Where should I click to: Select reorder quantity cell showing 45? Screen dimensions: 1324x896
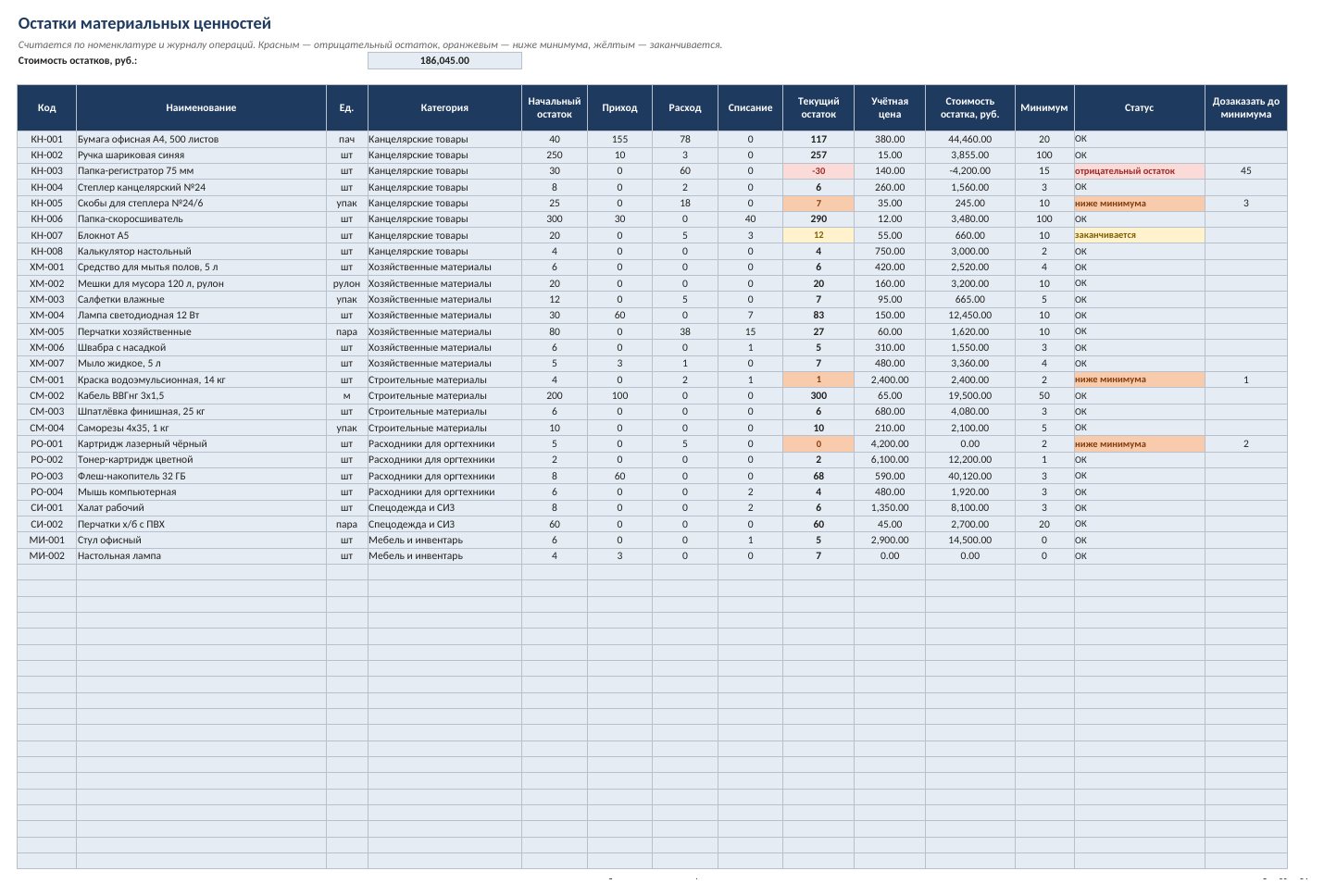pyautogui.click(x=1245, y=171)
